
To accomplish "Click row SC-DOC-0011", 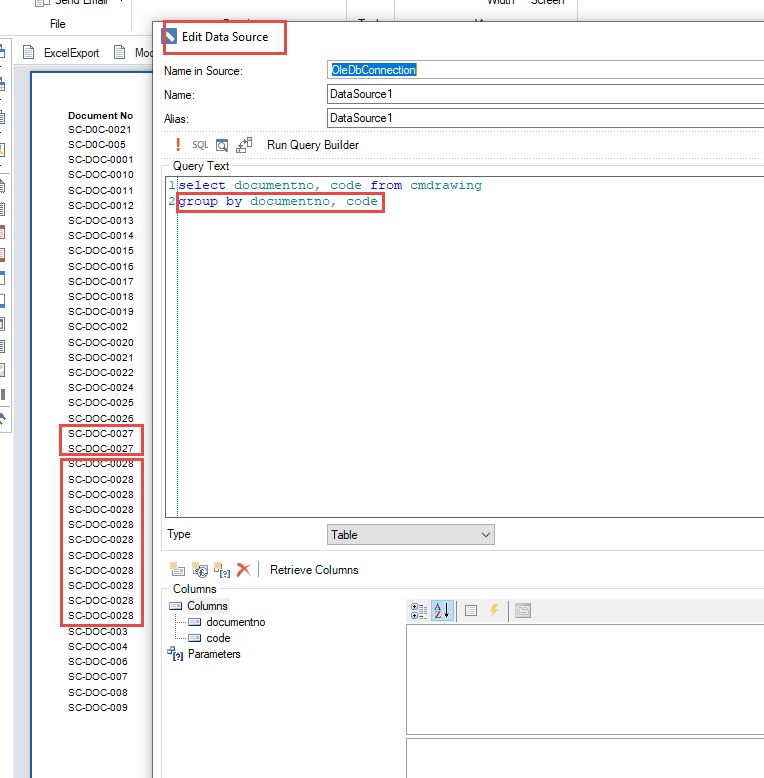I will (x=101, y=191).
